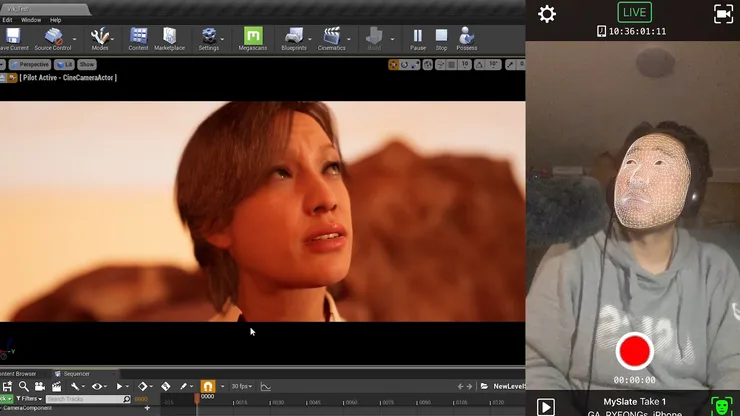
Task: Open the 30 fps frame rate dropdown
Action: [242, 386]
